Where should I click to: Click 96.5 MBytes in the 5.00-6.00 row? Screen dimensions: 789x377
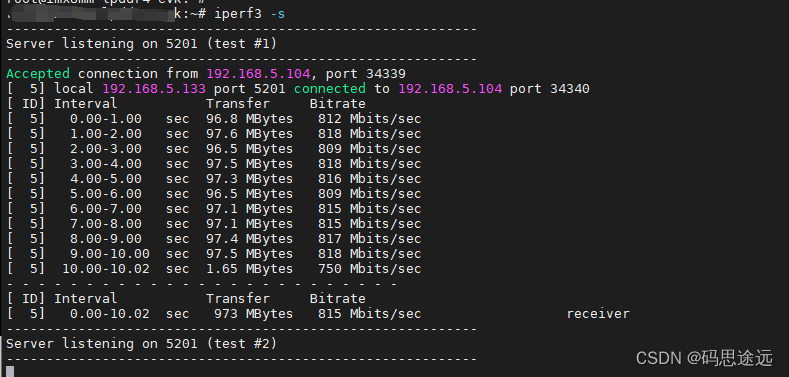pyautogui.click(x=250, y=194)
